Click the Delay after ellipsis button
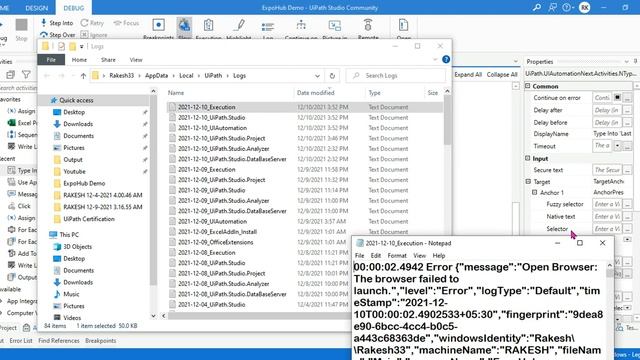This screenshot has width=640, height=360. click(x=627, y=110)
